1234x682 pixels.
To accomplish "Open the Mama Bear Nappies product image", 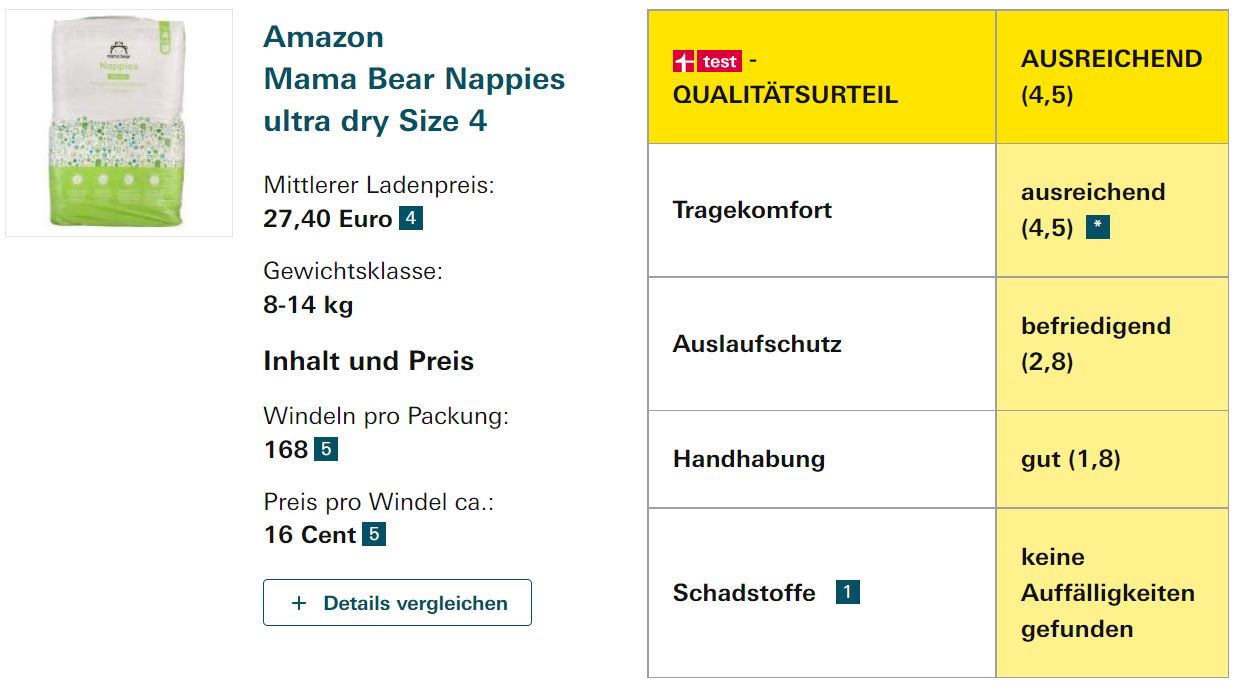I will [x=119, y=123].
